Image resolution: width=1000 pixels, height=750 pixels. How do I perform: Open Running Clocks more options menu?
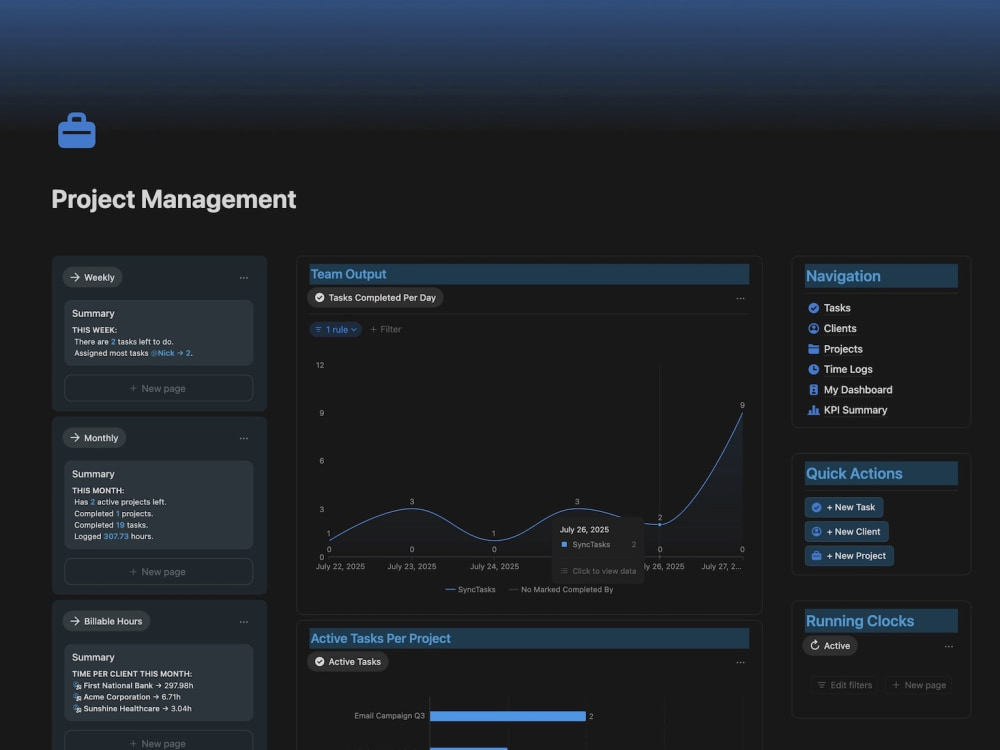[x=949, y=647]
